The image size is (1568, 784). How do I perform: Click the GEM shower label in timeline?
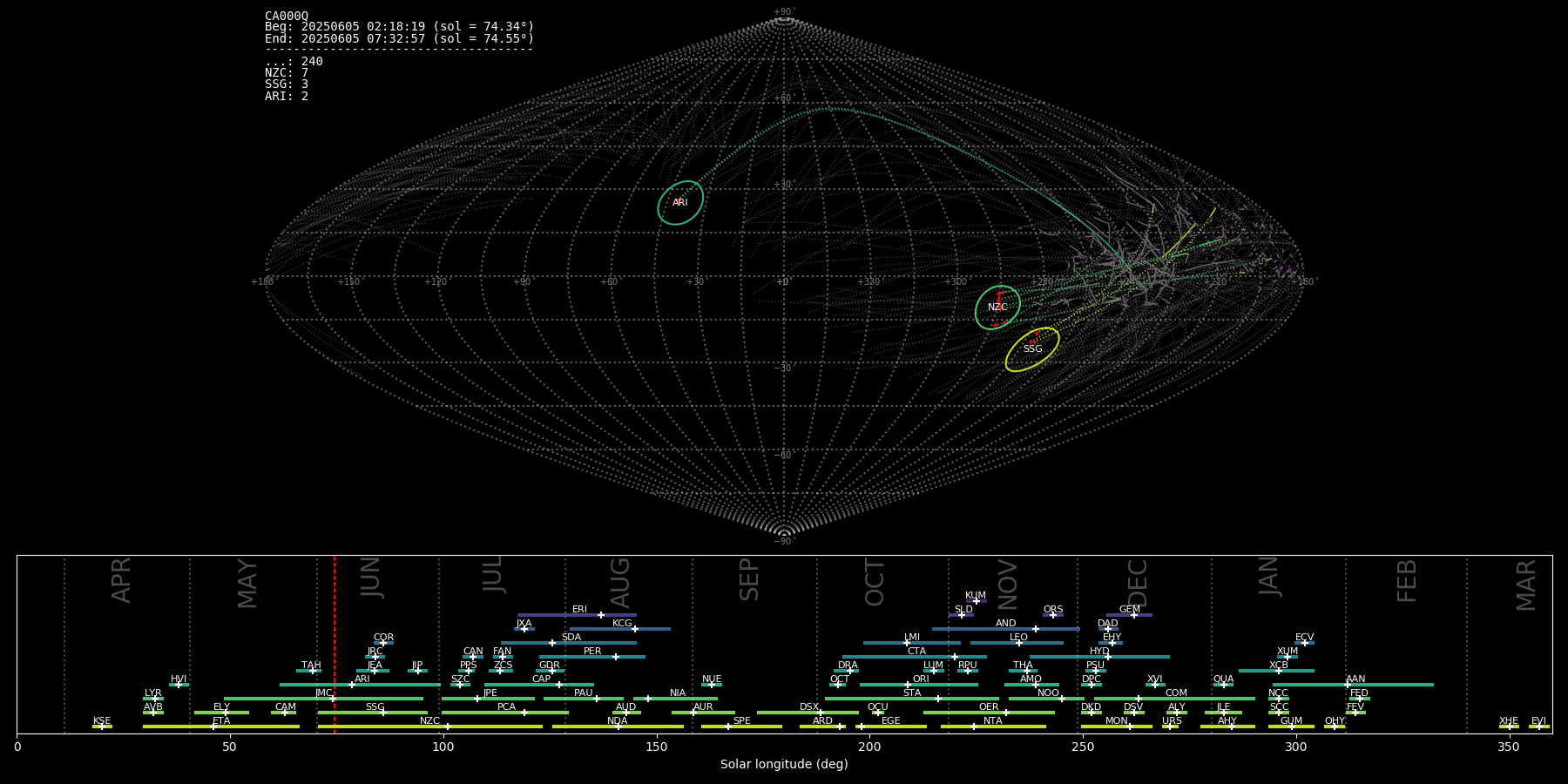(1130, 609)
